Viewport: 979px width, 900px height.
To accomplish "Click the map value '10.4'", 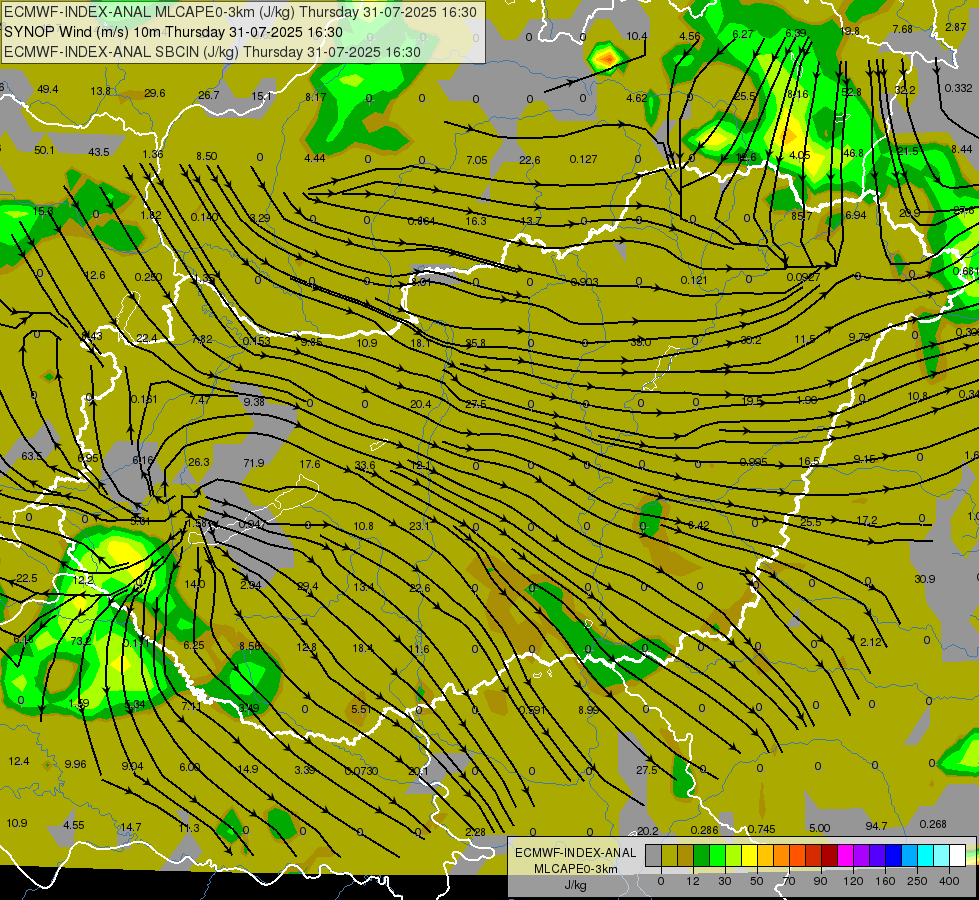I will [x=636, y=36].
